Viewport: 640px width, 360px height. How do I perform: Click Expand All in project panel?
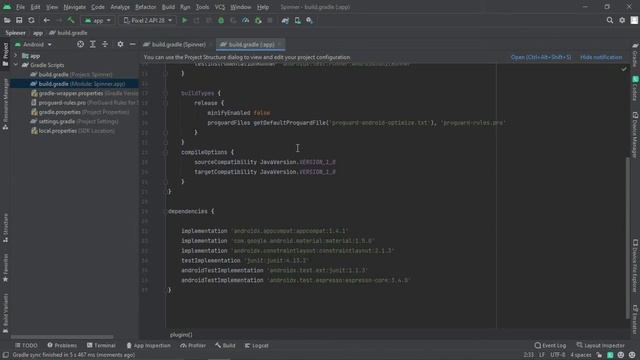(x=93, y=44)
